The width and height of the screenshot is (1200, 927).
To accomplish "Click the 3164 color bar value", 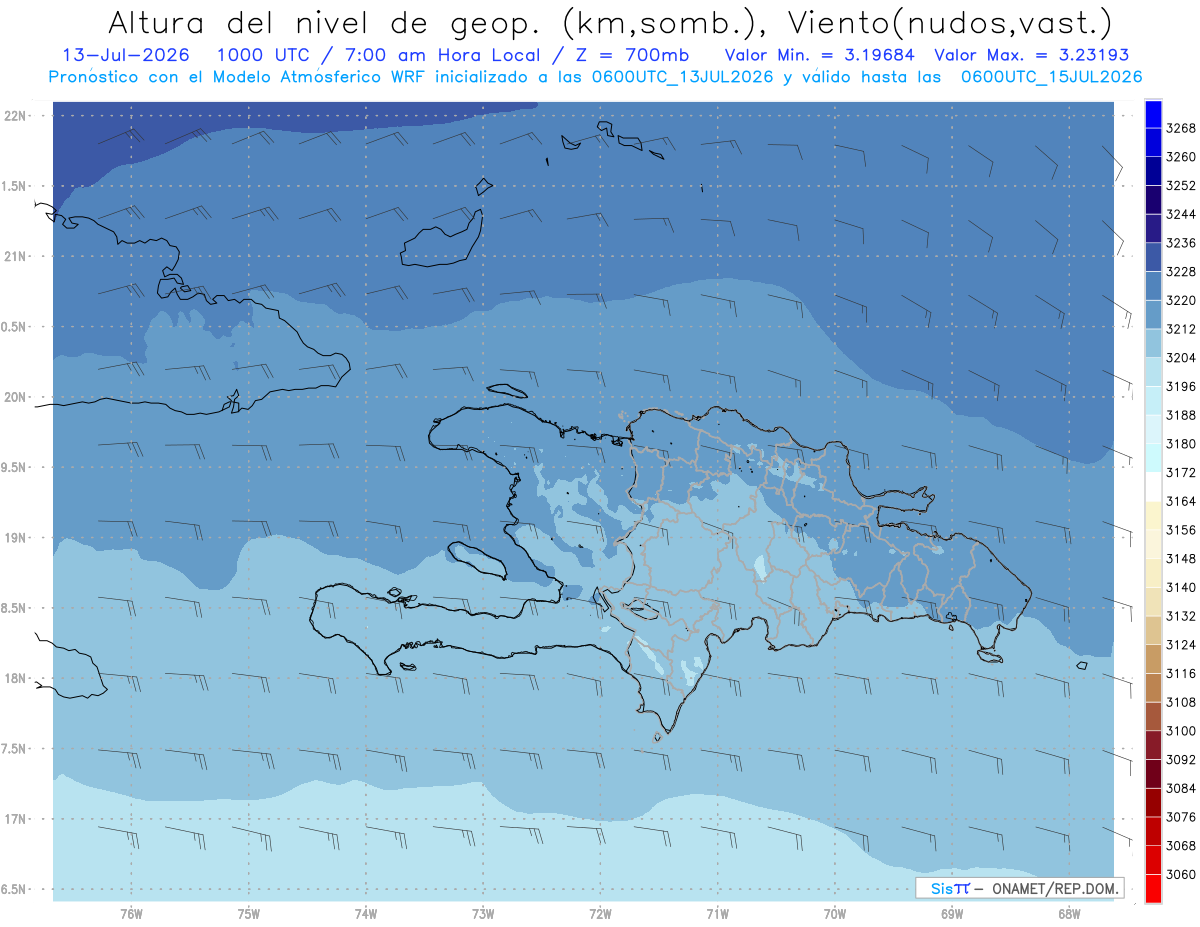I will pos(1181,501).
